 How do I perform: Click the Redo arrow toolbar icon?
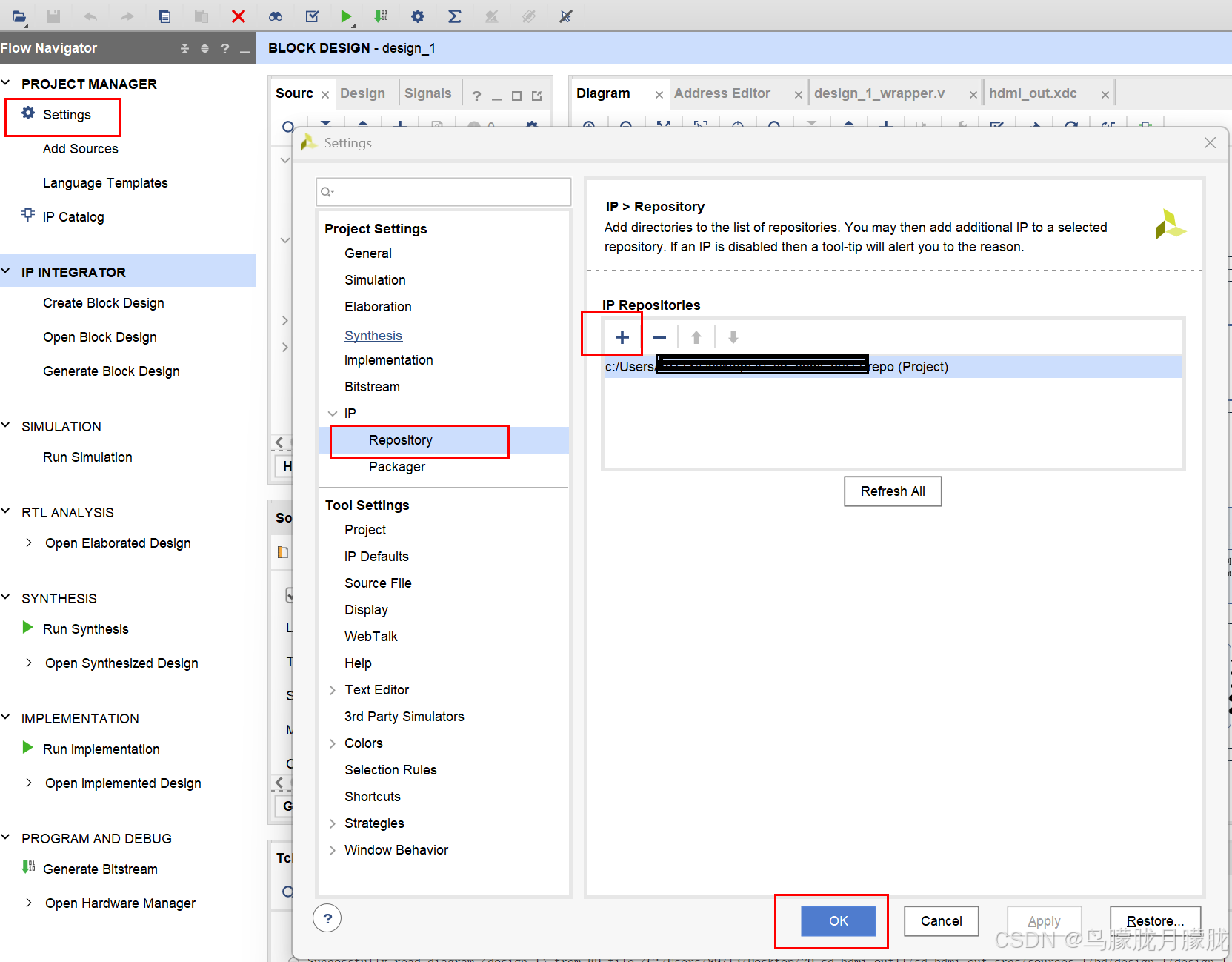click(x=127, y=16)
